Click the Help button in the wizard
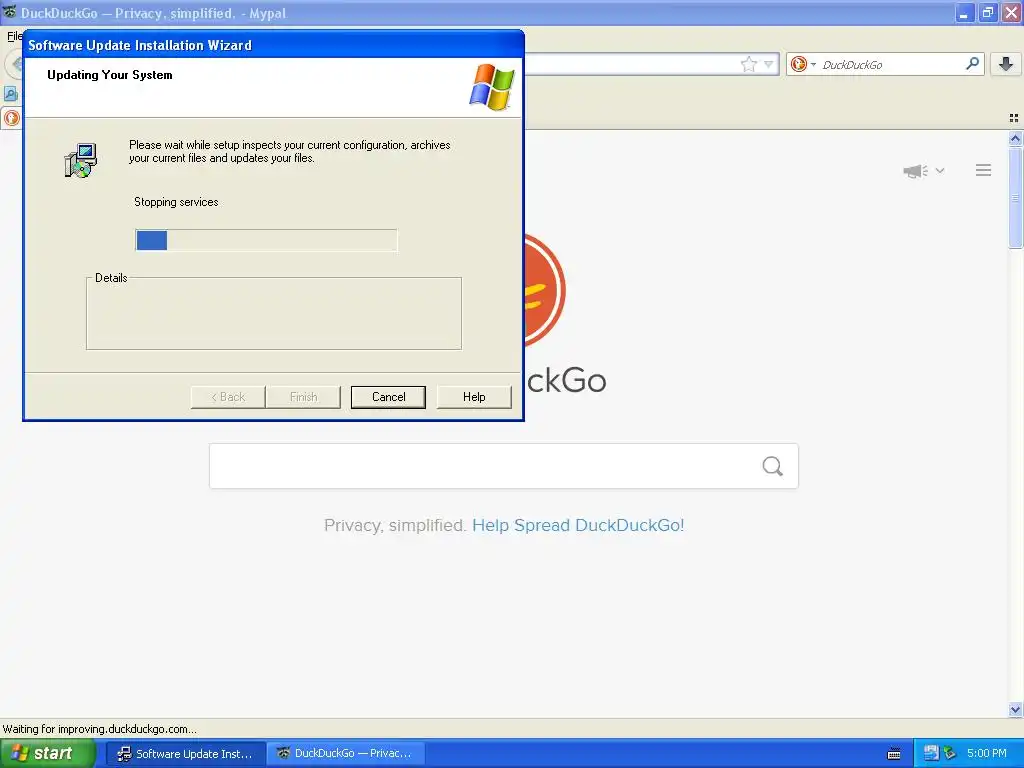 click(x=473, y=397)
